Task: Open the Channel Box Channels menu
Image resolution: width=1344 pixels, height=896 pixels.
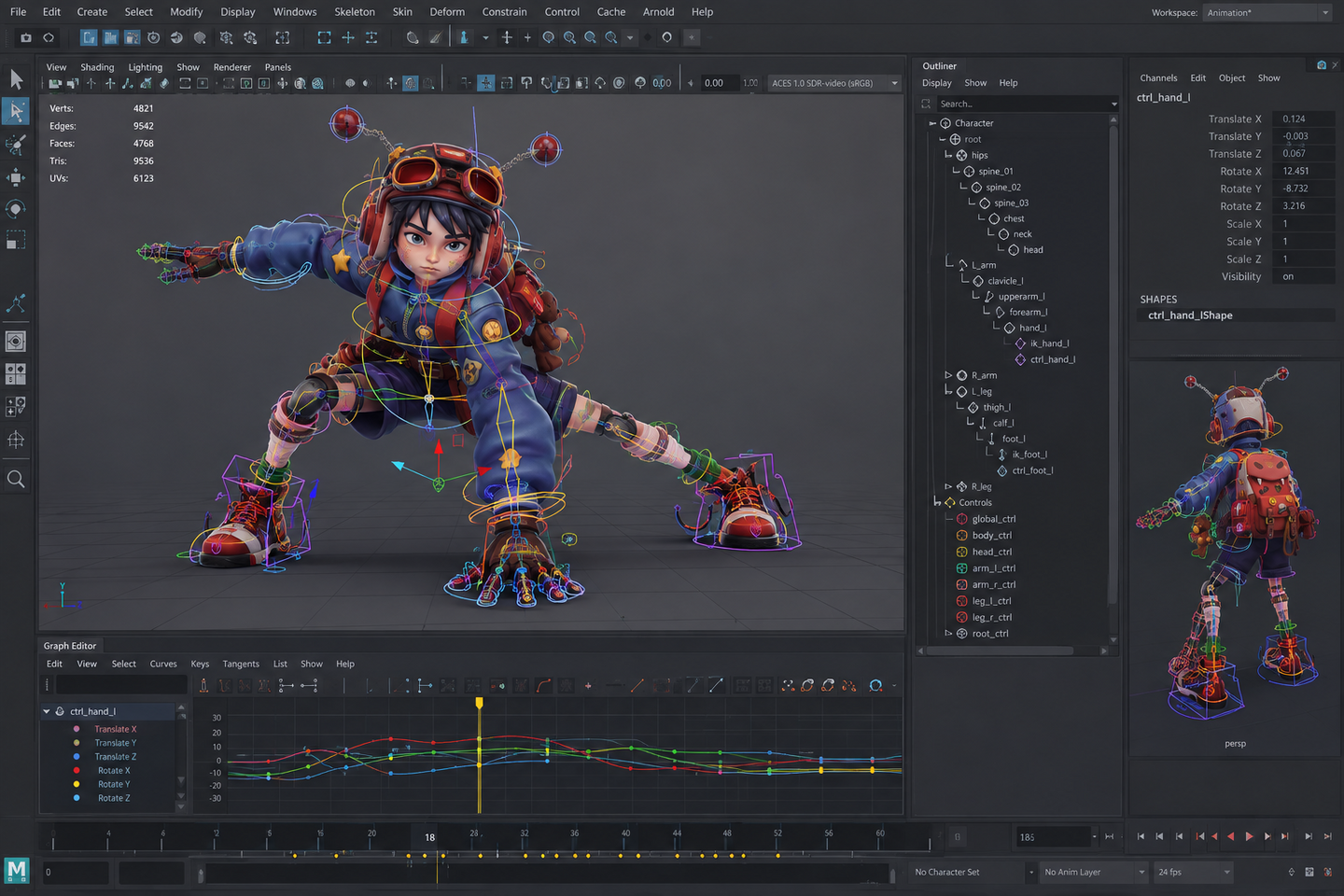Action: 1158,78
